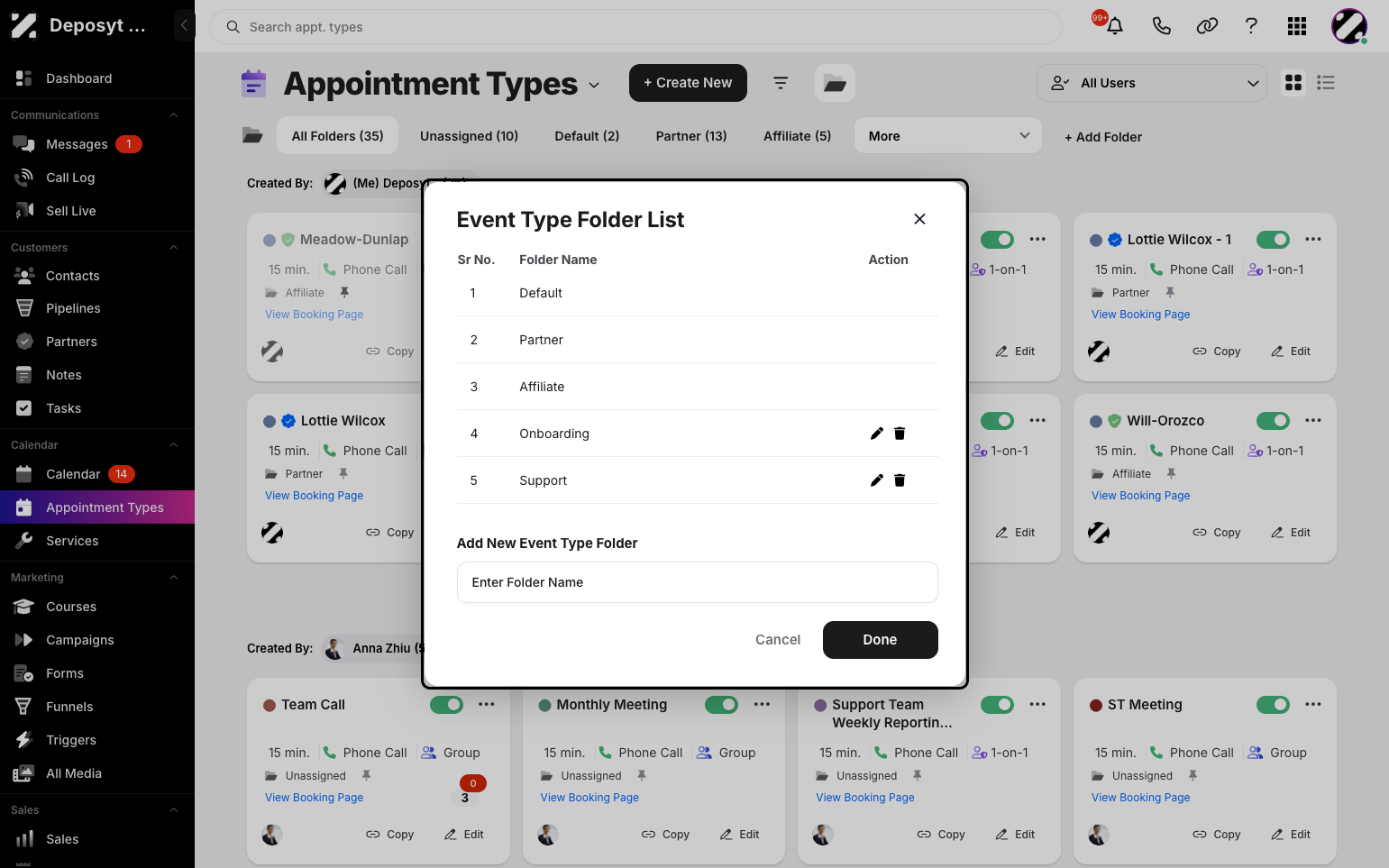Open the notifications bell
The height and width of the screenshot is (868, 1389).
coord(1115,26)
